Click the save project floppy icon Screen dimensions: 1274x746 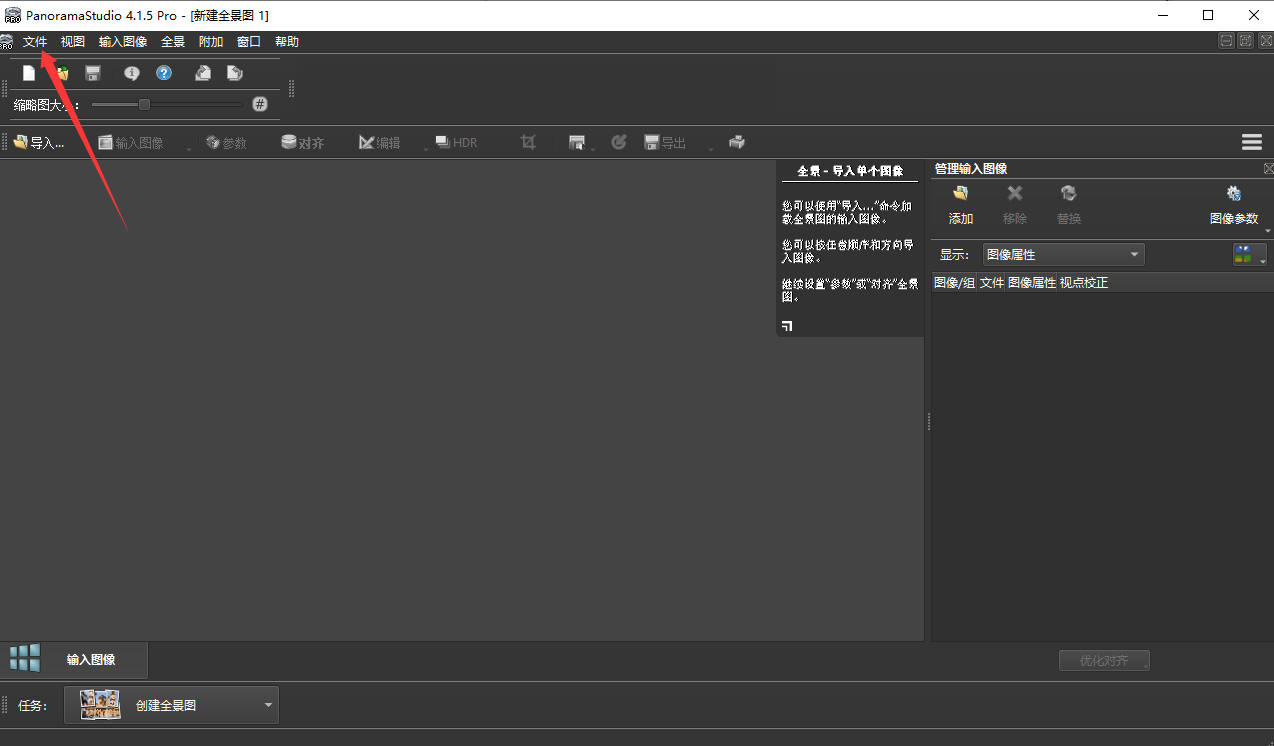pyautogui.click(x=93, y=73)
